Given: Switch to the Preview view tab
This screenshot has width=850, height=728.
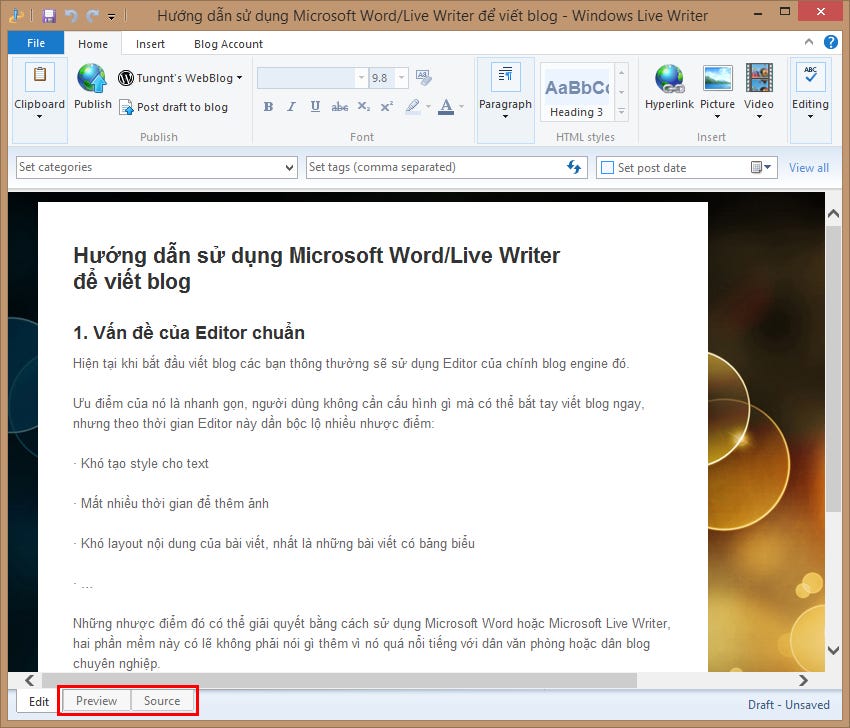Looking at the screenshot, I should [x=96, y=701].
